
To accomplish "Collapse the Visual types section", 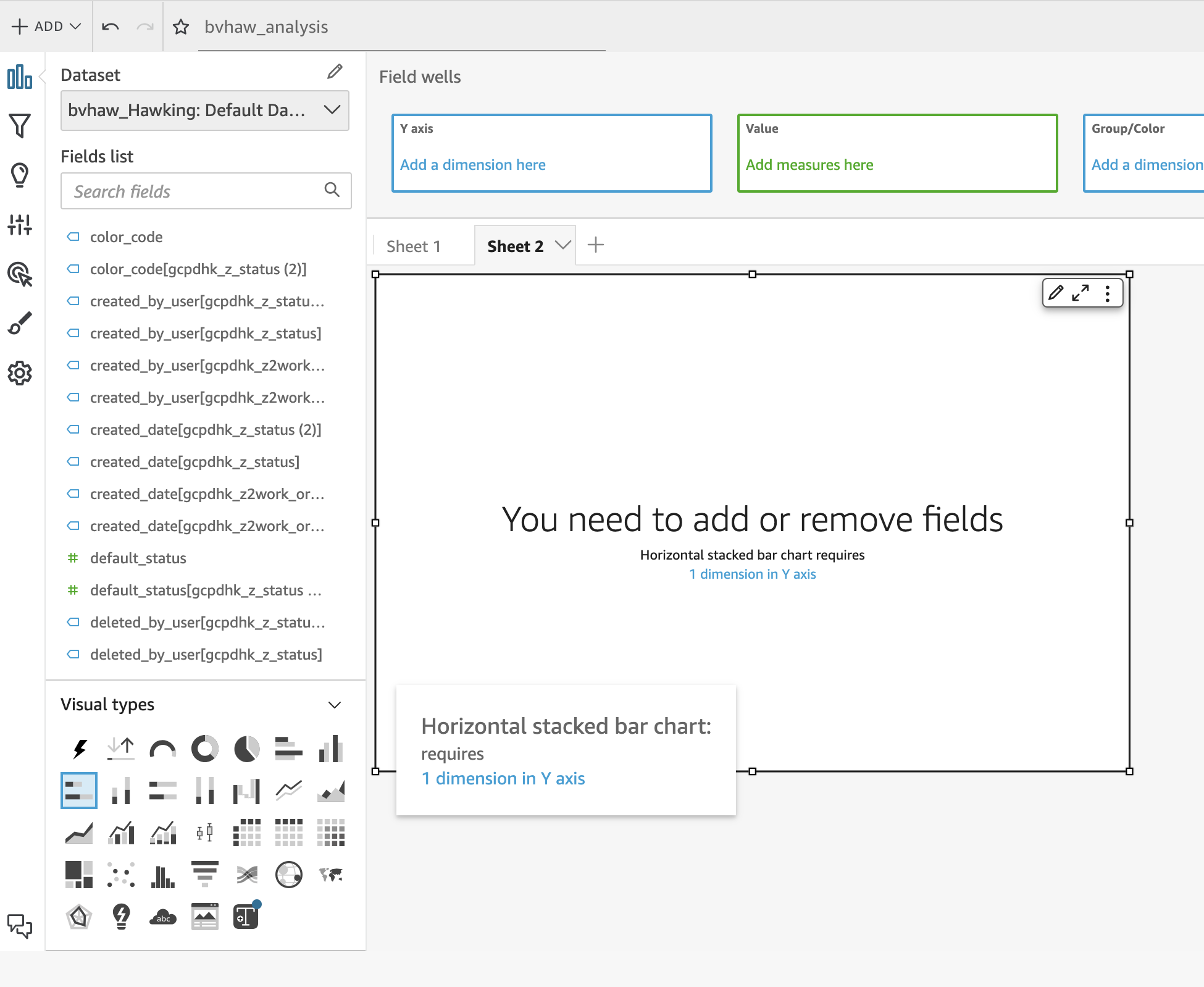I will pyautogui.click(x=334, y=705).
